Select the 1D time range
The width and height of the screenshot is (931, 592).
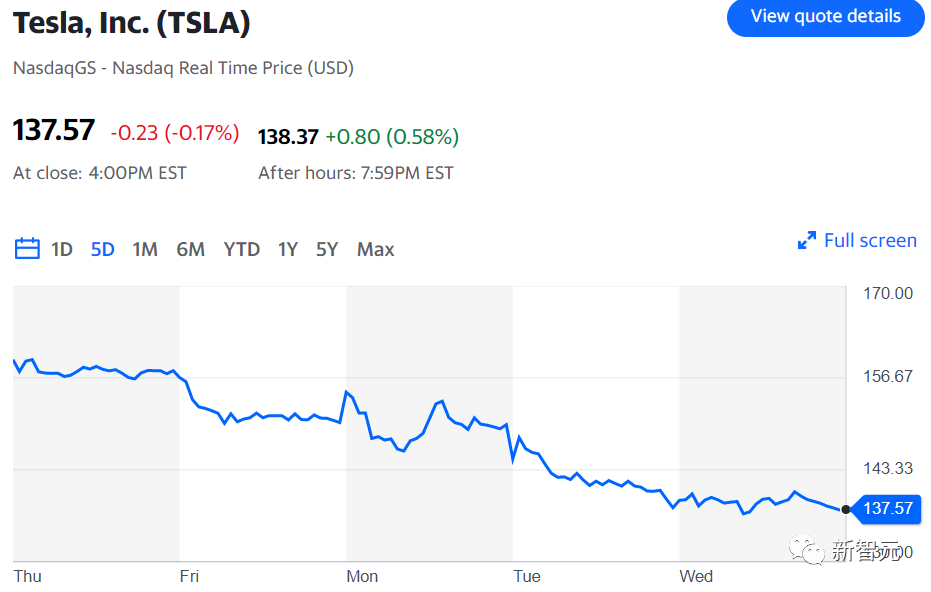62,249
